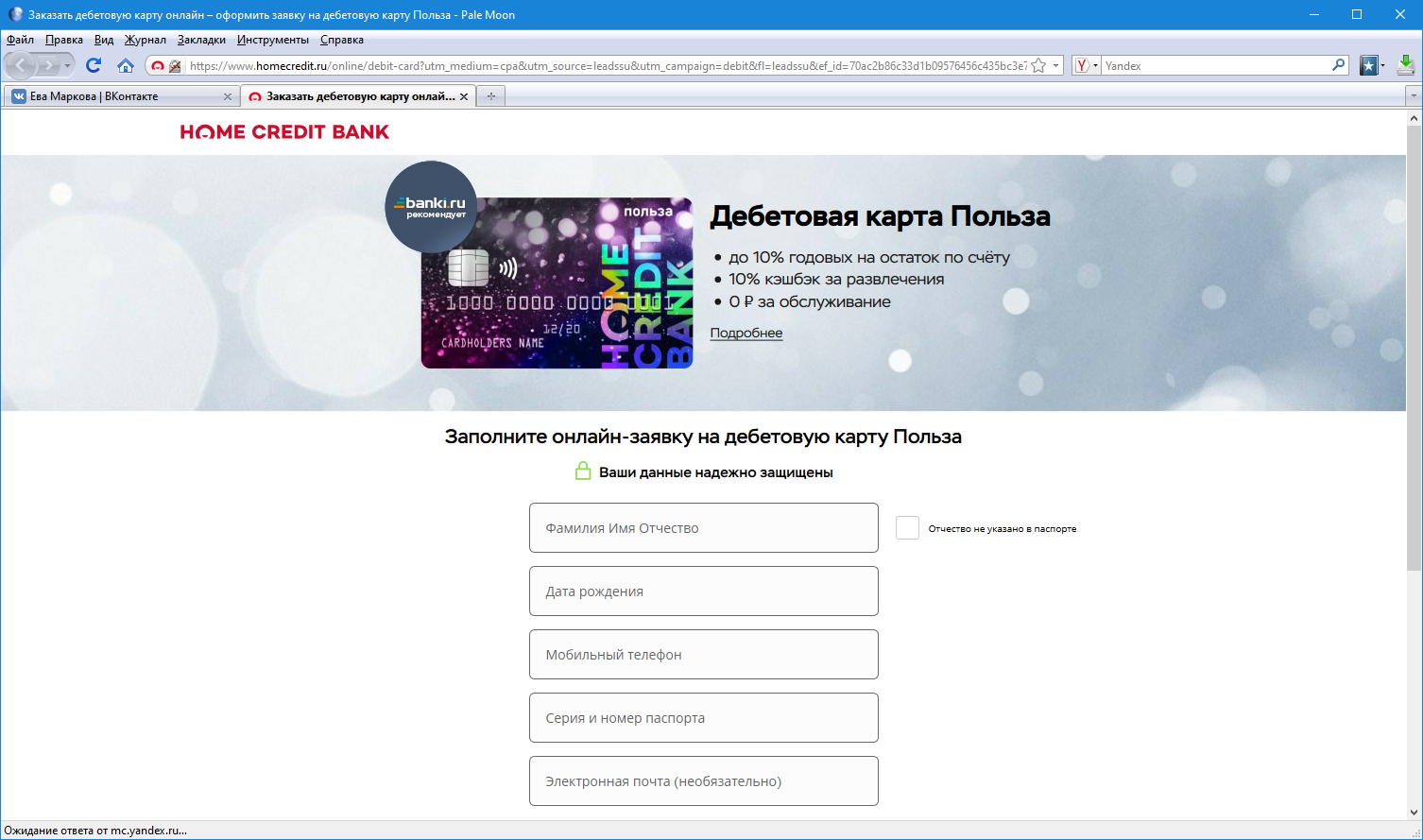Image resolution: width=1423 pixels, height=840 pixels.
Task: Click the Home Credit site identity icon
Action: pyautogui.click(x=158, y=66)
